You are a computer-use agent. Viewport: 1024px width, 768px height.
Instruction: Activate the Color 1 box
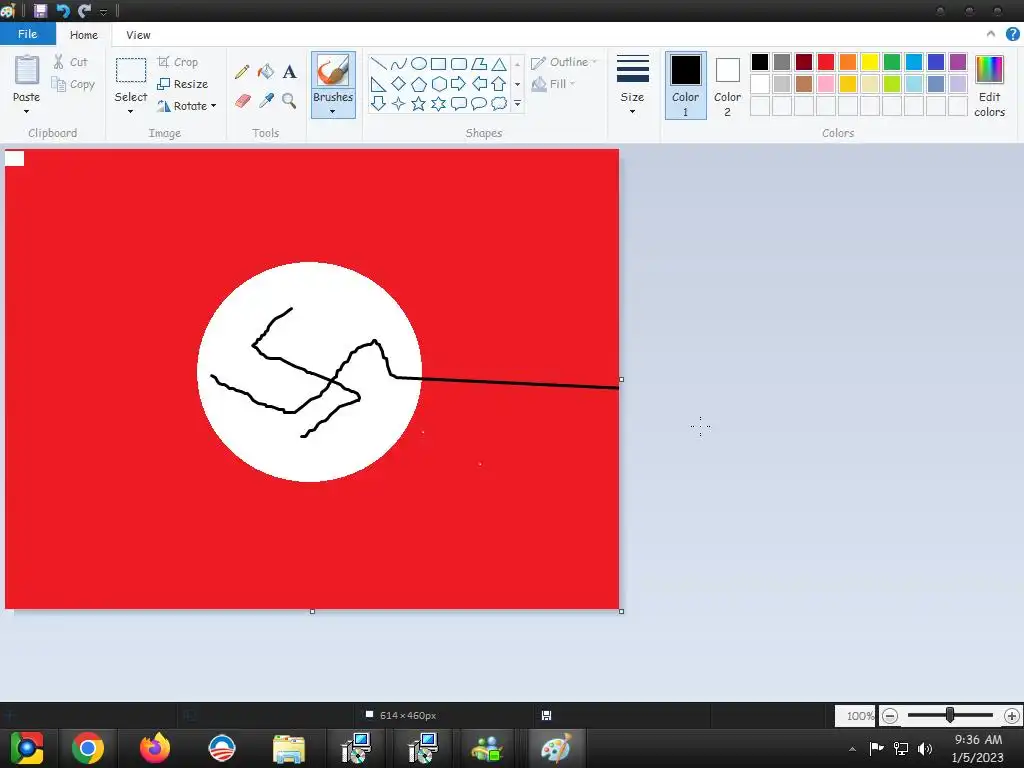pyautogui.click(x=685, y=86)
